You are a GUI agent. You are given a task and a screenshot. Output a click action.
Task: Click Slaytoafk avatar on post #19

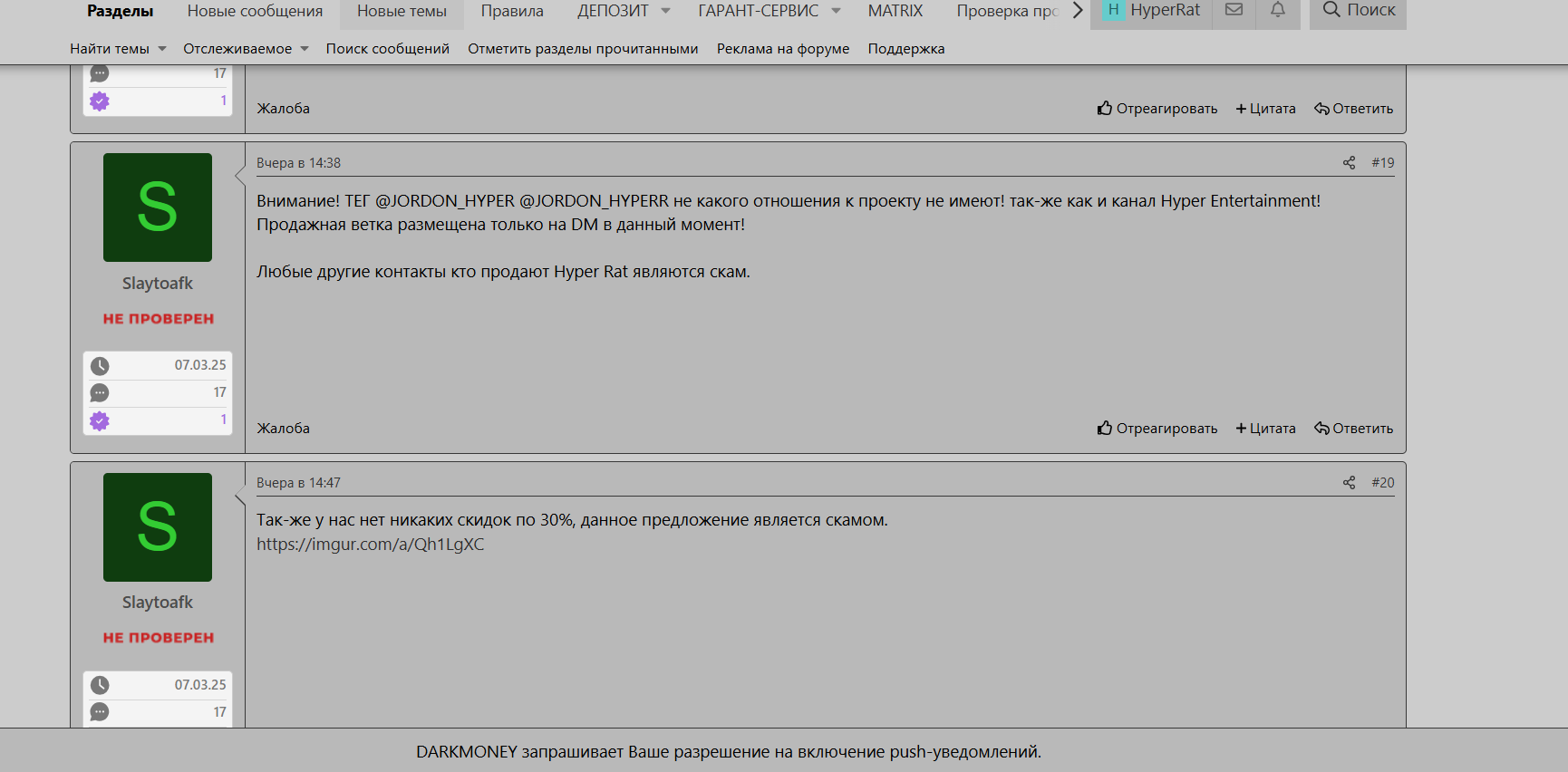[158, 207]
